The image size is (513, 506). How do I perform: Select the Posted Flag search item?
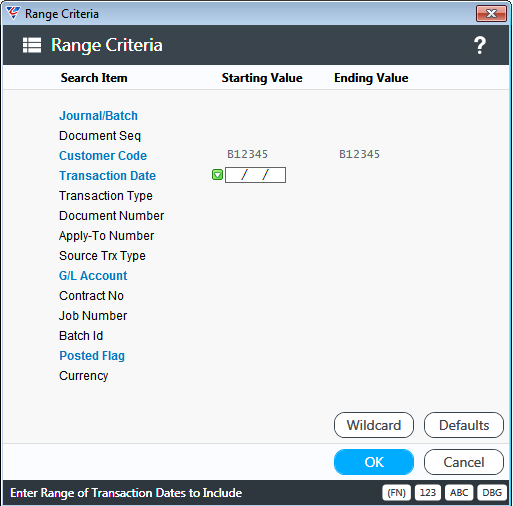pyautogui.click(x=92, y=356)
